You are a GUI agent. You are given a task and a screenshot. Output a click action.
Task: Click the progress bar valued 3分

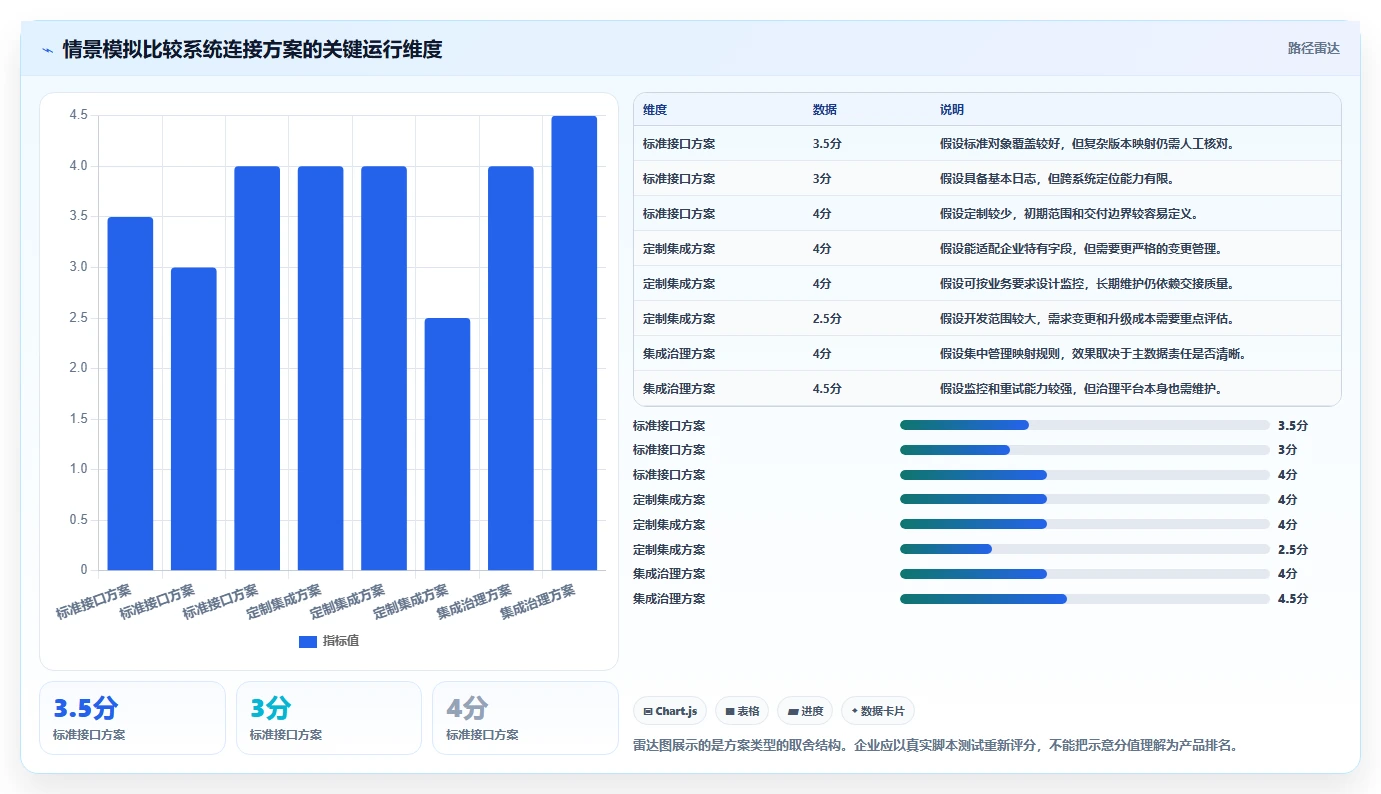click(1085, 450)
